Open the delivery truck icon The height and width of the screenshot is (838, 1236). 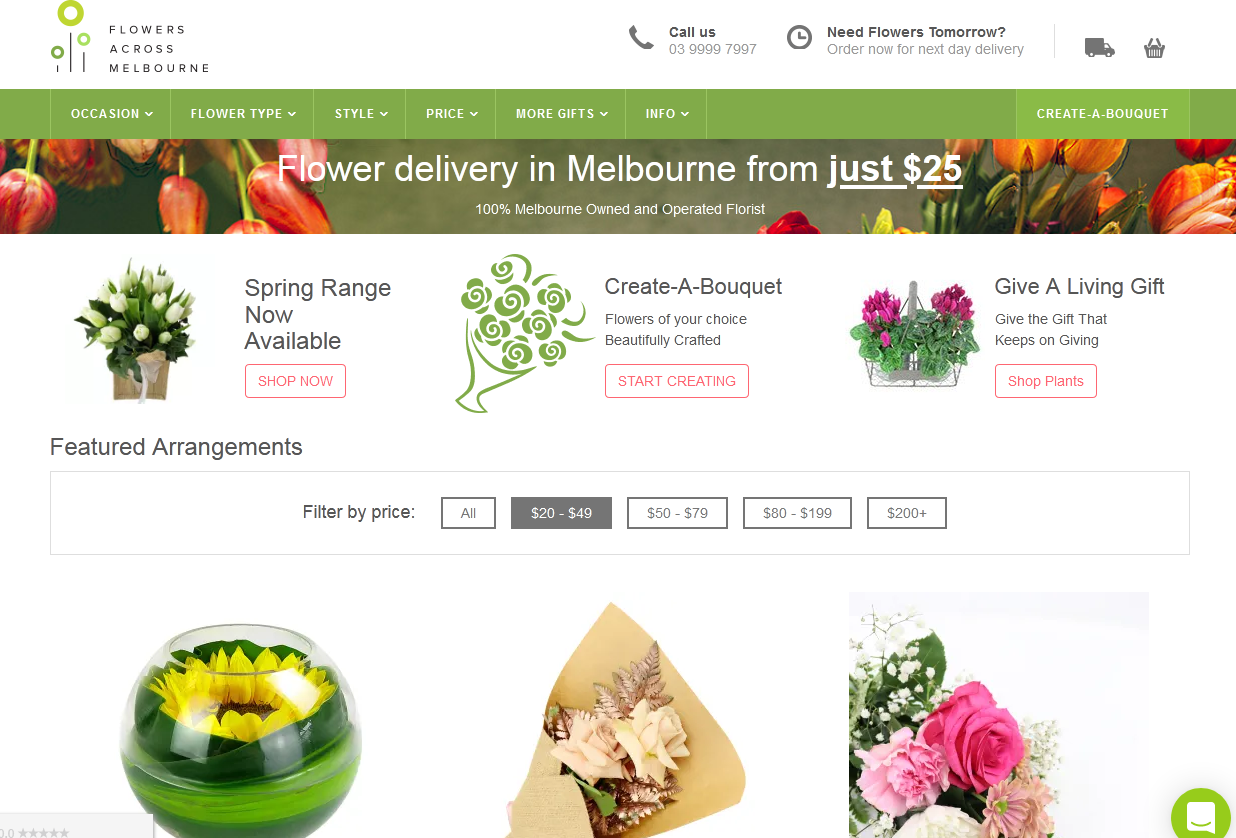coord(1099,47)
